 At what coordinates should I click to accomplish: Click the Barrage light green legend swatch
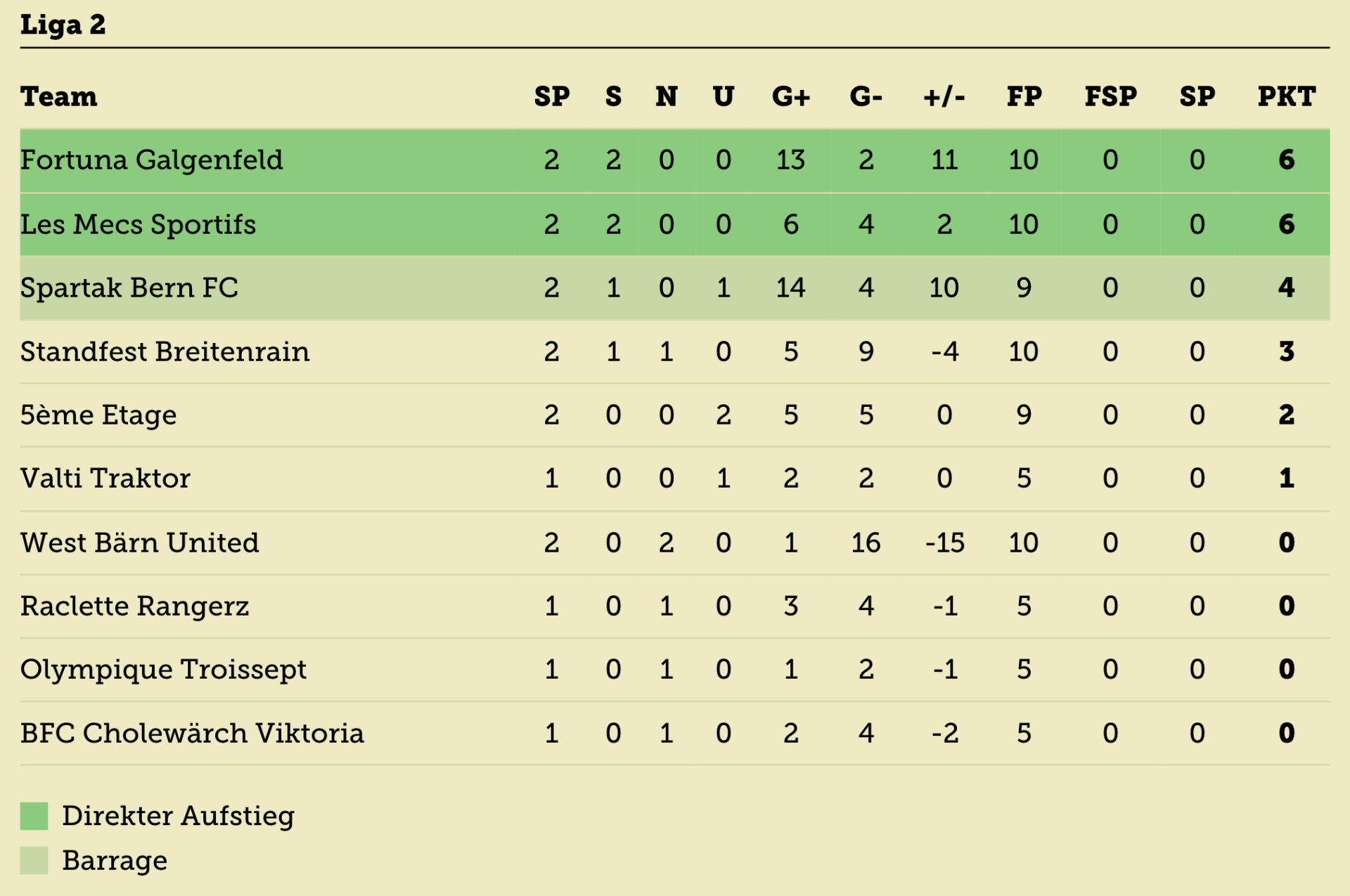(34, 860)
